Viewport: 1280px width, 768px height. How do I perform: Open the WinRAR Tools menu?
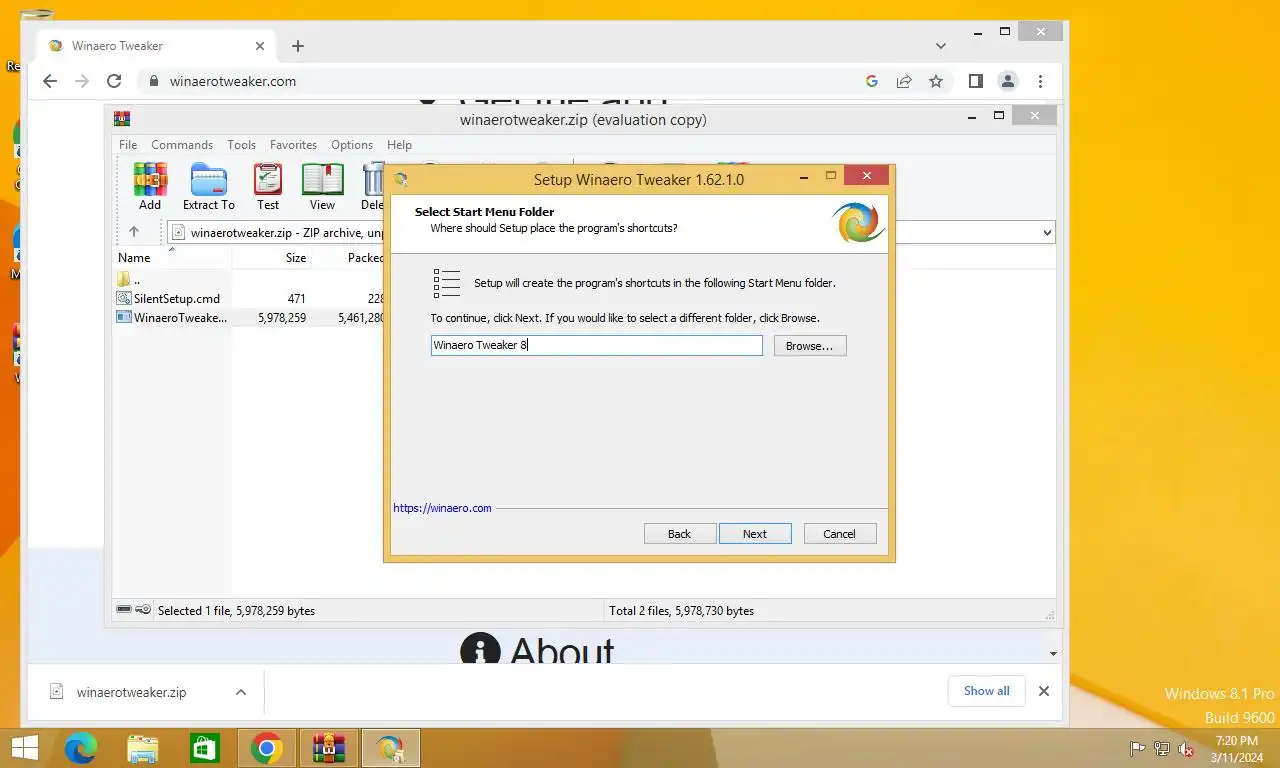coord(241,145)
